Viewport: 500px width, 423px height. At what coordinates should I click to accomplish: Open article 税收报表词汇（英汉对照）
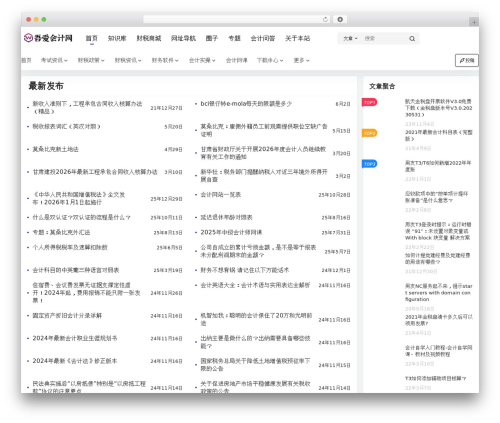[66, 126]
